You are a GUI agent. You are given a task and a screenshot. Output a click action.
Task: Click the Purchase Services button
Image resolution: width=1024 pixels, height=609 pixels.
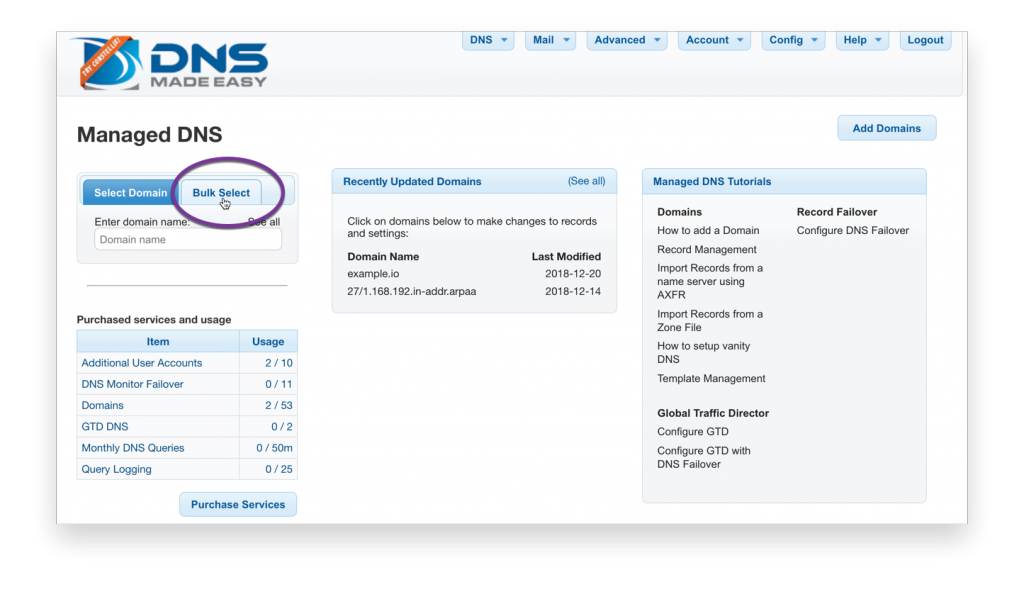pyautogui.click(x=238, y=504)
